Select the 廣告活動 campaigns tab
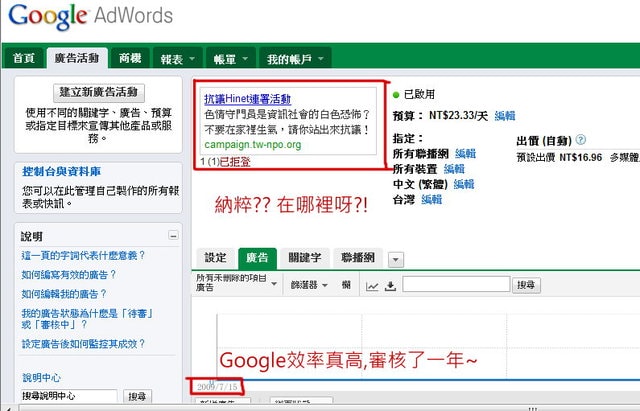Viewport: 640px width, 411px height. [x=77, y=58]
